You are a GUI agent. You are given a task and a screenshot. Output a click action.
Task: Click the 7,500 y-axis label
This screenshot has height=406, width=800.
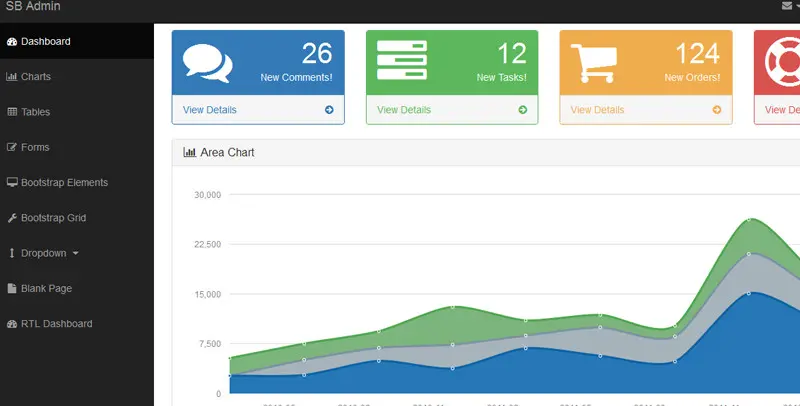[x=211, y=344]
